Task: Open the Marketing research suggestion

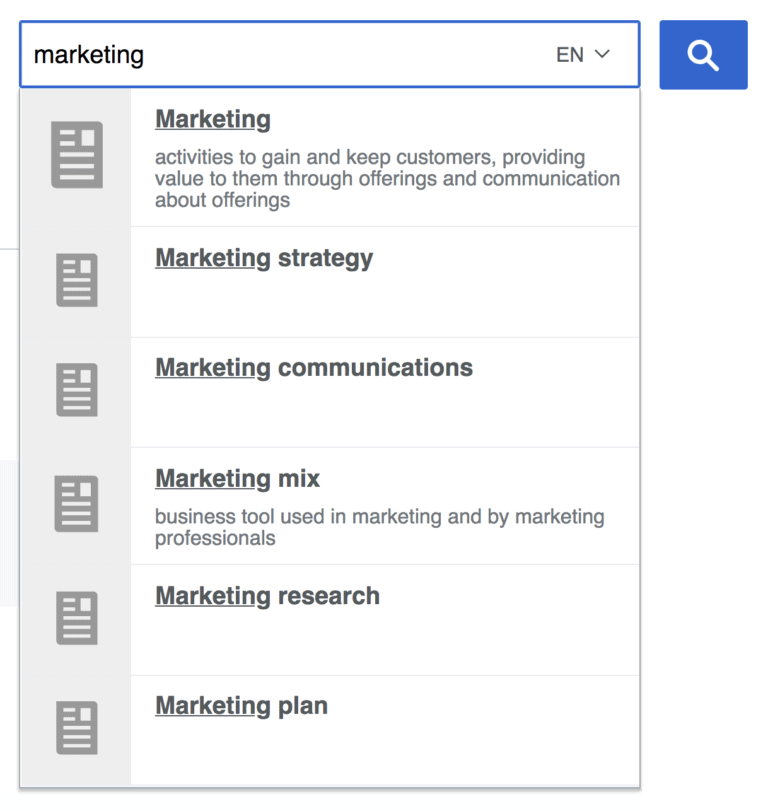Action: (x=267, y=595)
